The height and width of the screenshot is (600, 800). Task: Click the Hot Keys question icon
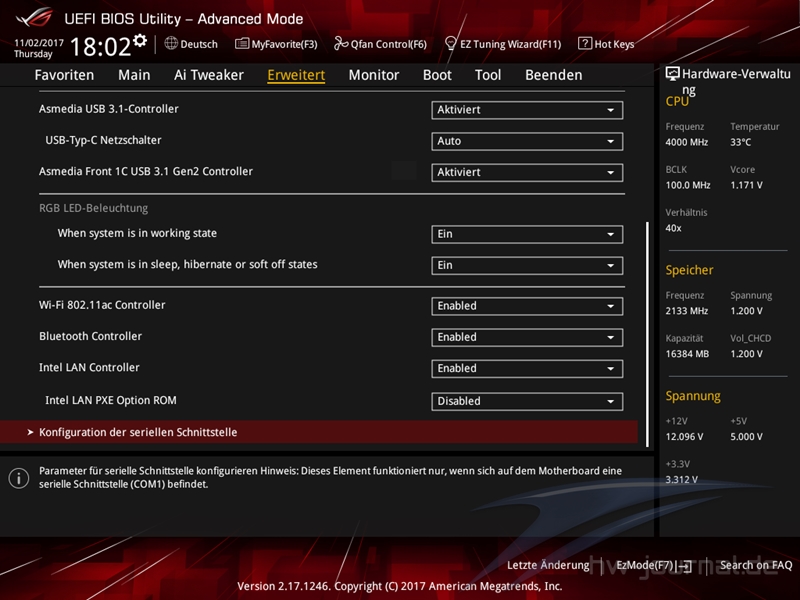[x=585, y=43]
